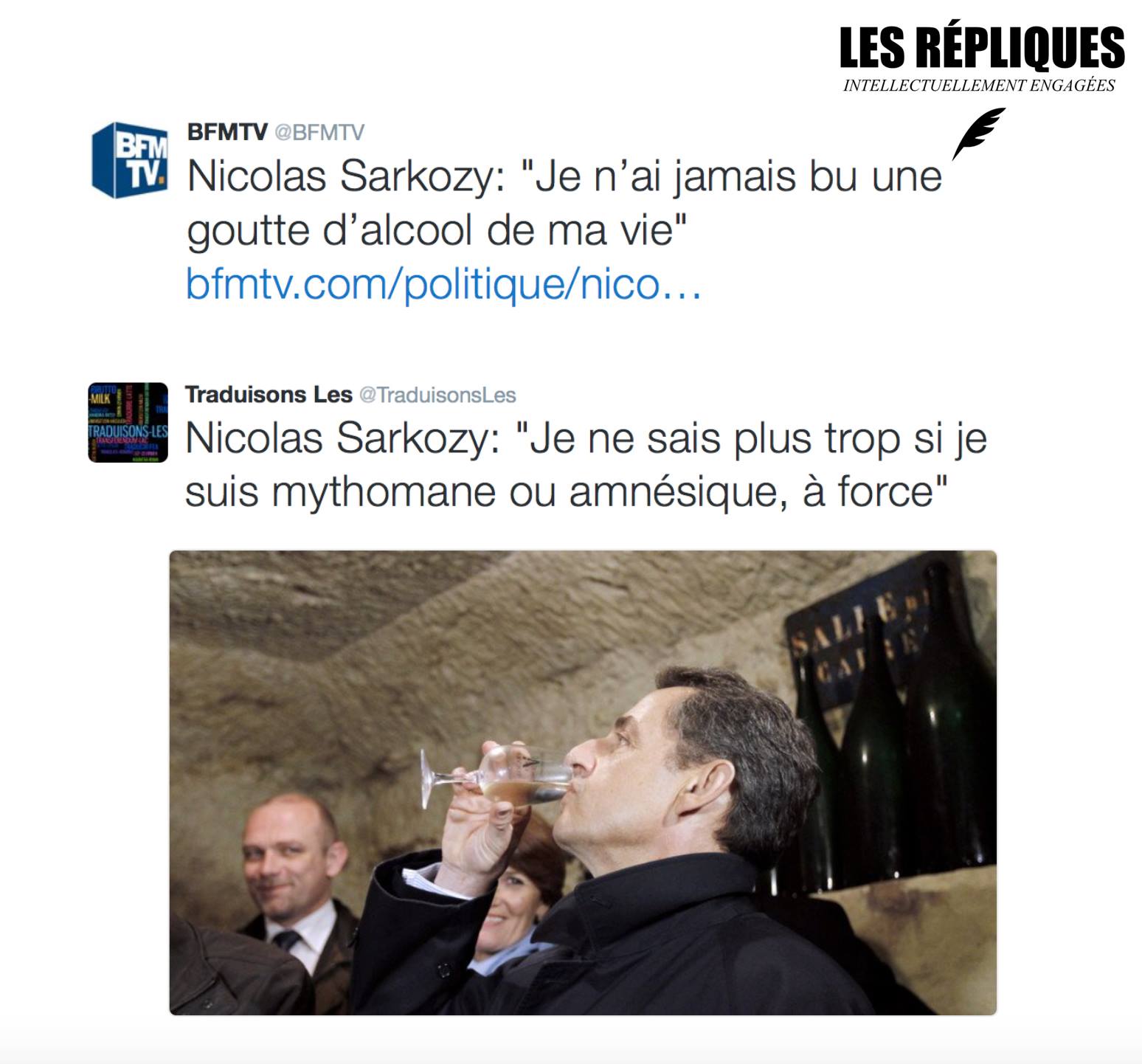
Task: Click the LES RÉPLIQUES logo title
Action: (982, 47)
